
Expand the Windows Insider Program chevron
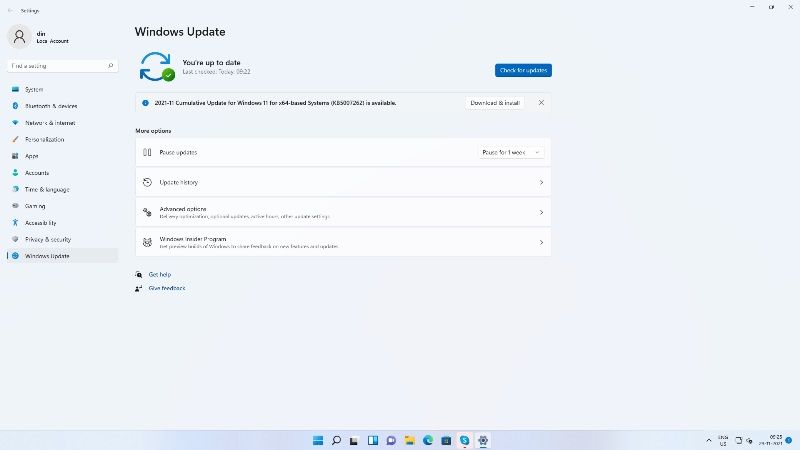[x=541, y=242]
